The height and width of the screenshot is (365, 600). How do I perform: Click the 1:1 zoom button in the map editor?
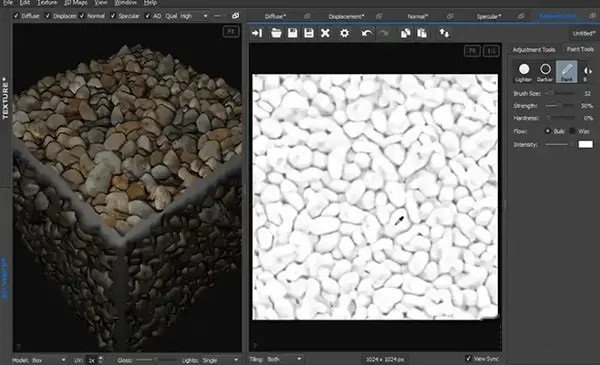click(x=491, y=51)
